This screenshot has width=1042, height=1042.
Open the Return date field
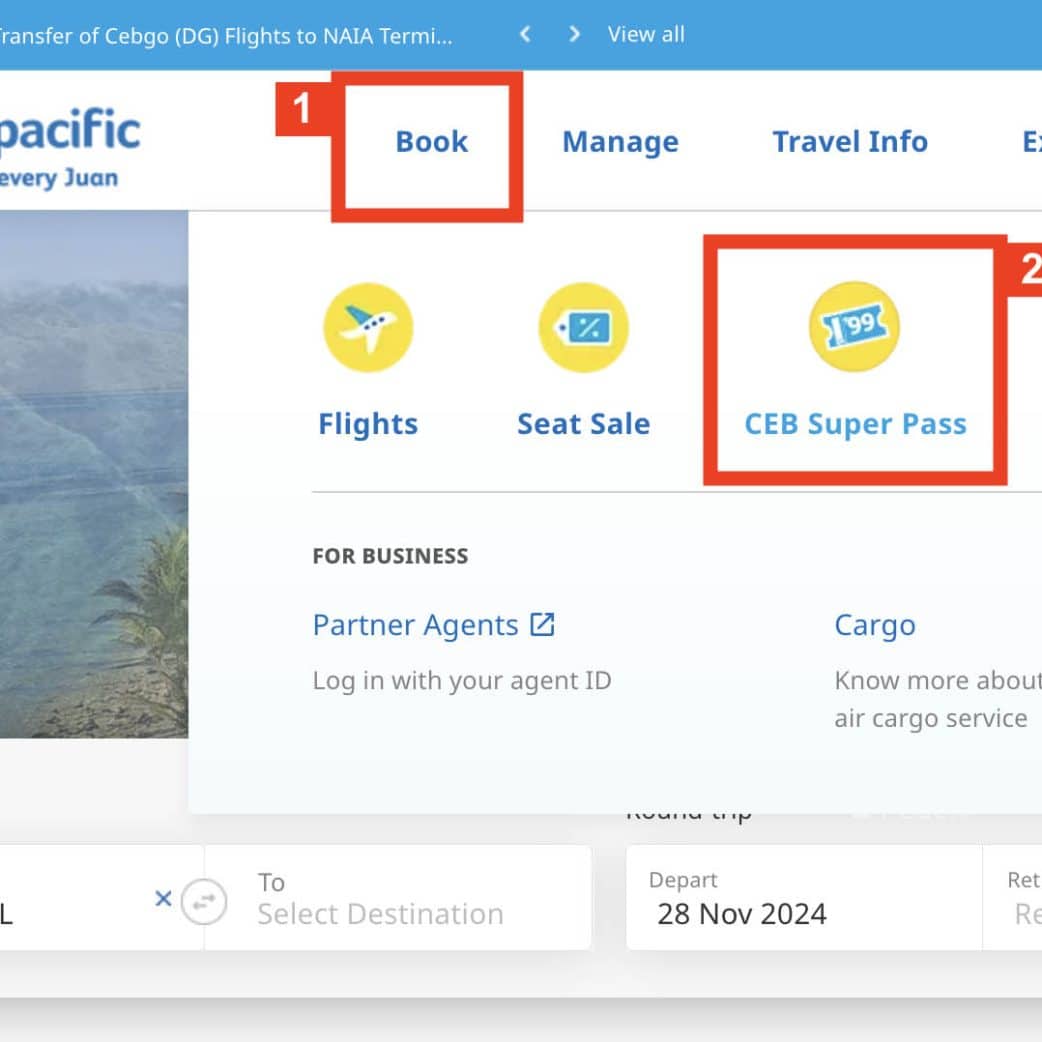pos(1020,899)
